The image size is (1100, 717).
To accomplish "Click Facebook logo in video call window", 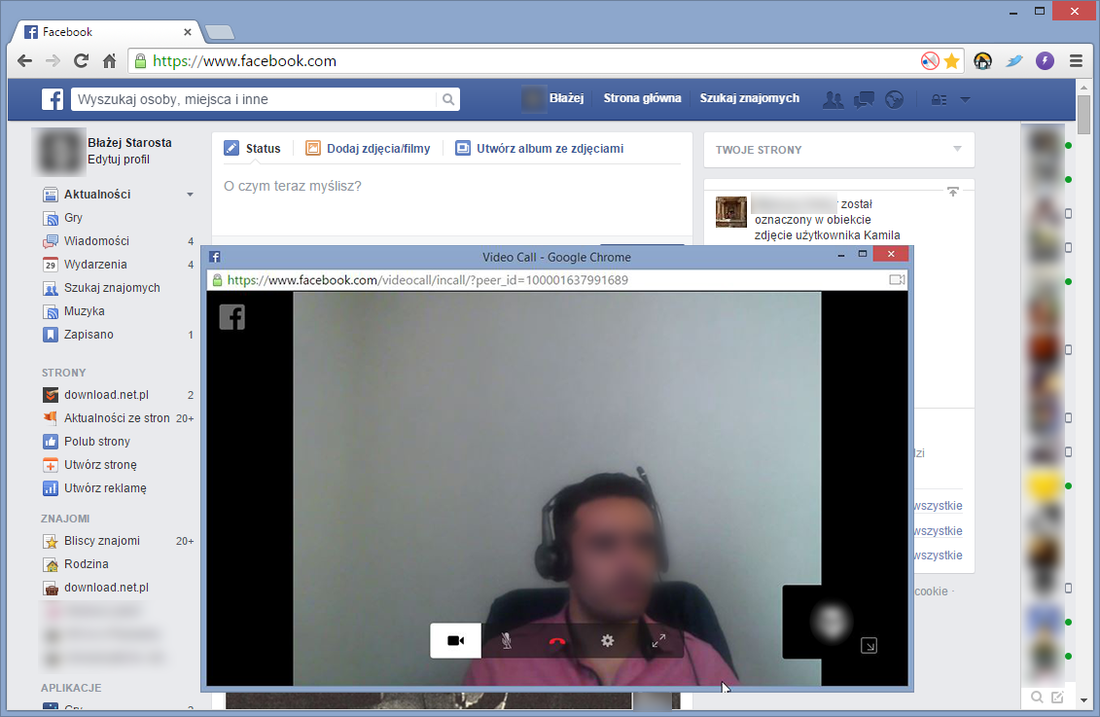I will click(232, 317).
